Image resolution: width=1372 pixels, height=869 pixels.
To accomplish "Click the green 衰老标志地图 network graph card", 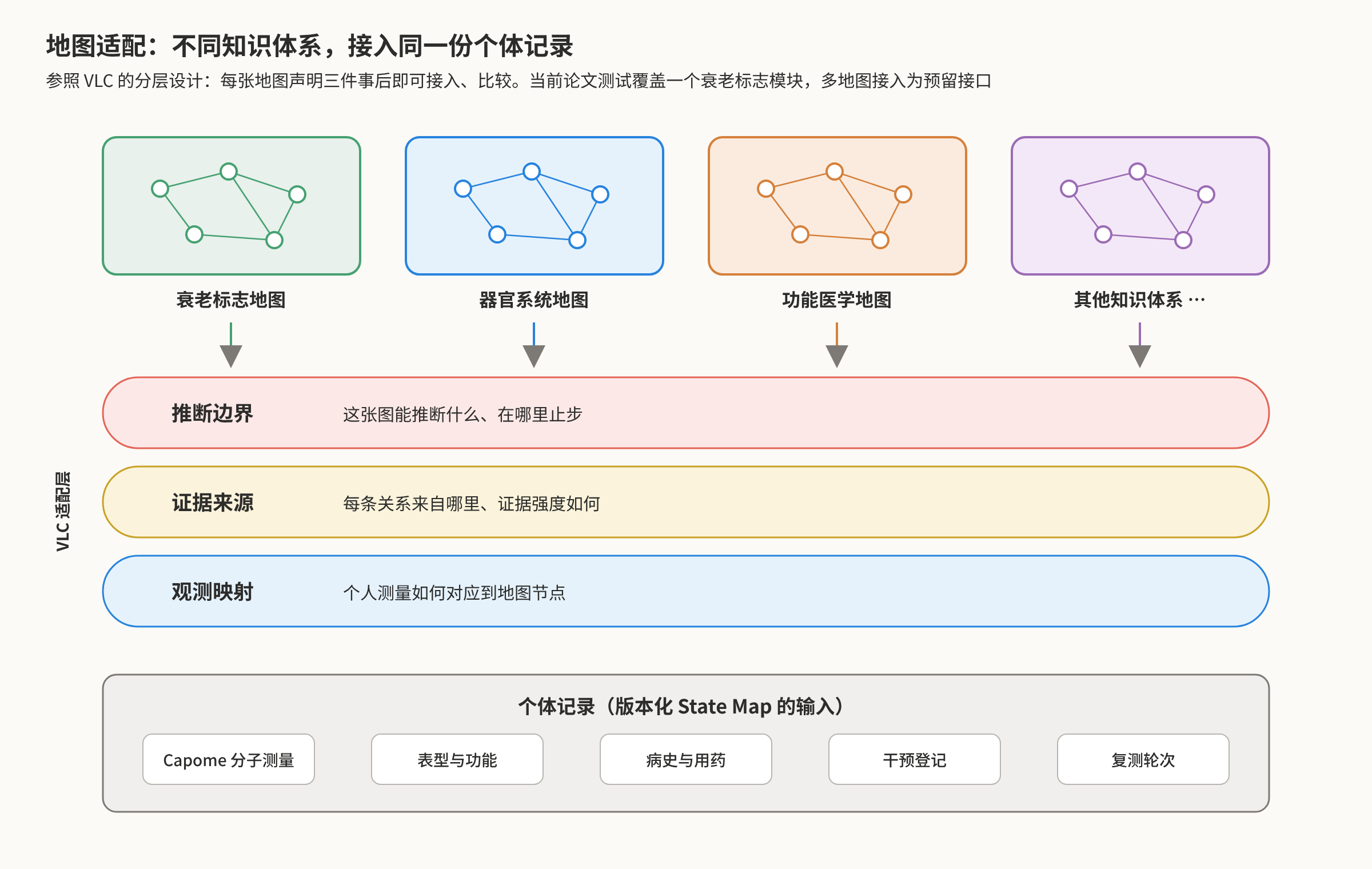I will [232, 206].
